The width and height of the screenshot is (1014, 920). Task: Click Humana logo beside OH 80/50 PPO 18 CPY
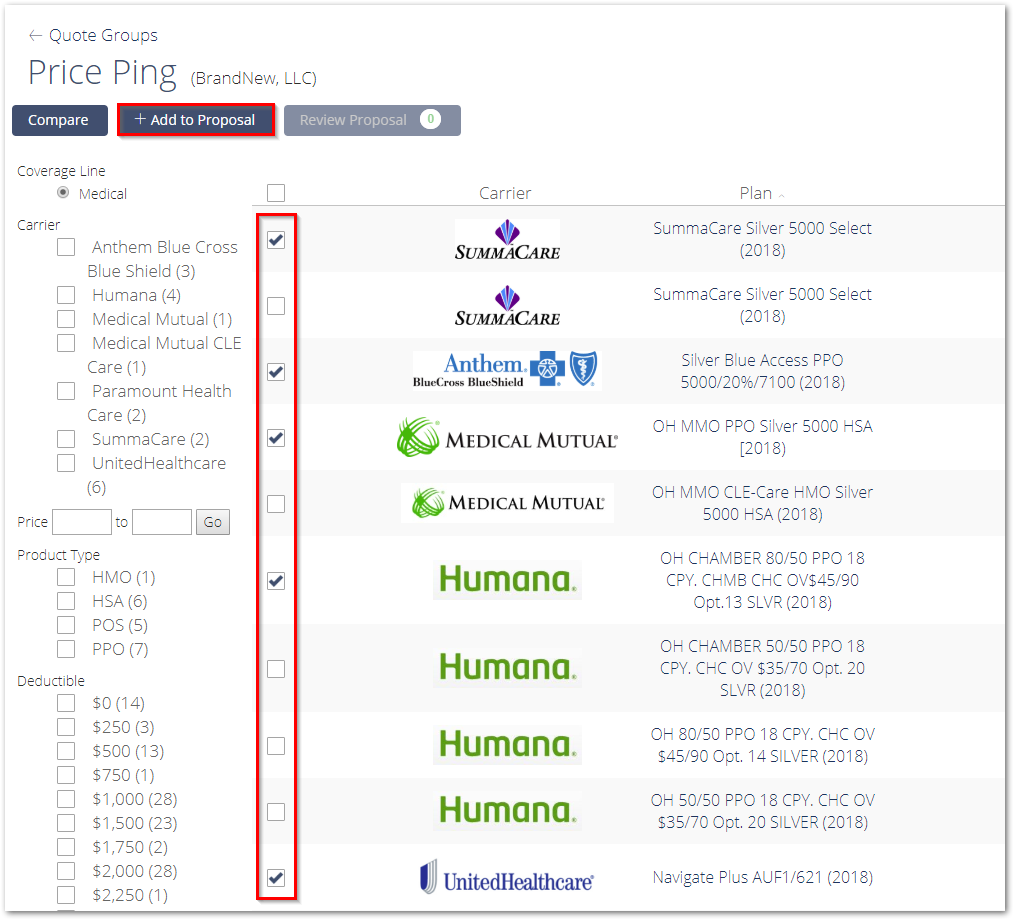click(507, 745)
